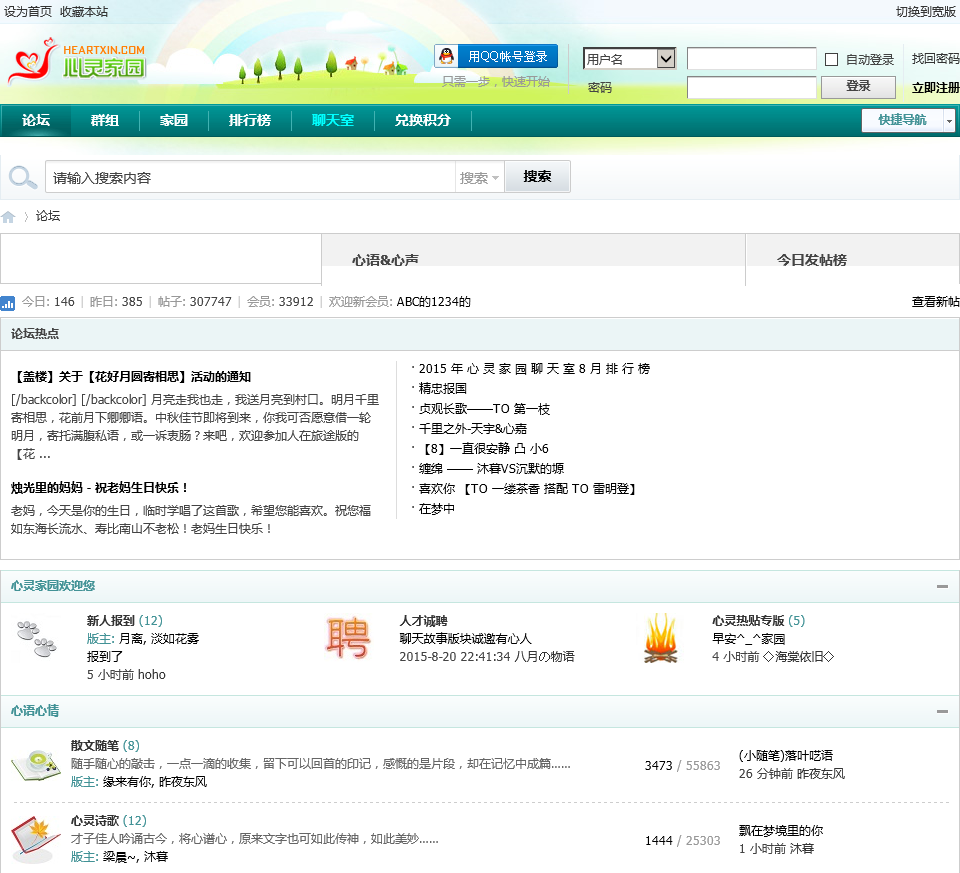The height and width of the screenshot is (873, 960).
Task: Open the 新人报到 paw prints forum icon
Action: point(37,639)
